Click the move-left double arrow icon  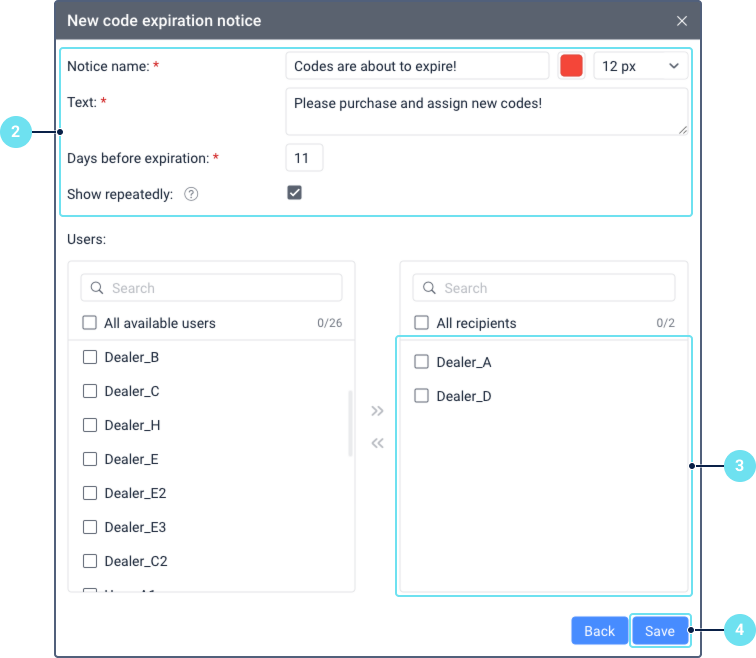(x=377, y=443)
